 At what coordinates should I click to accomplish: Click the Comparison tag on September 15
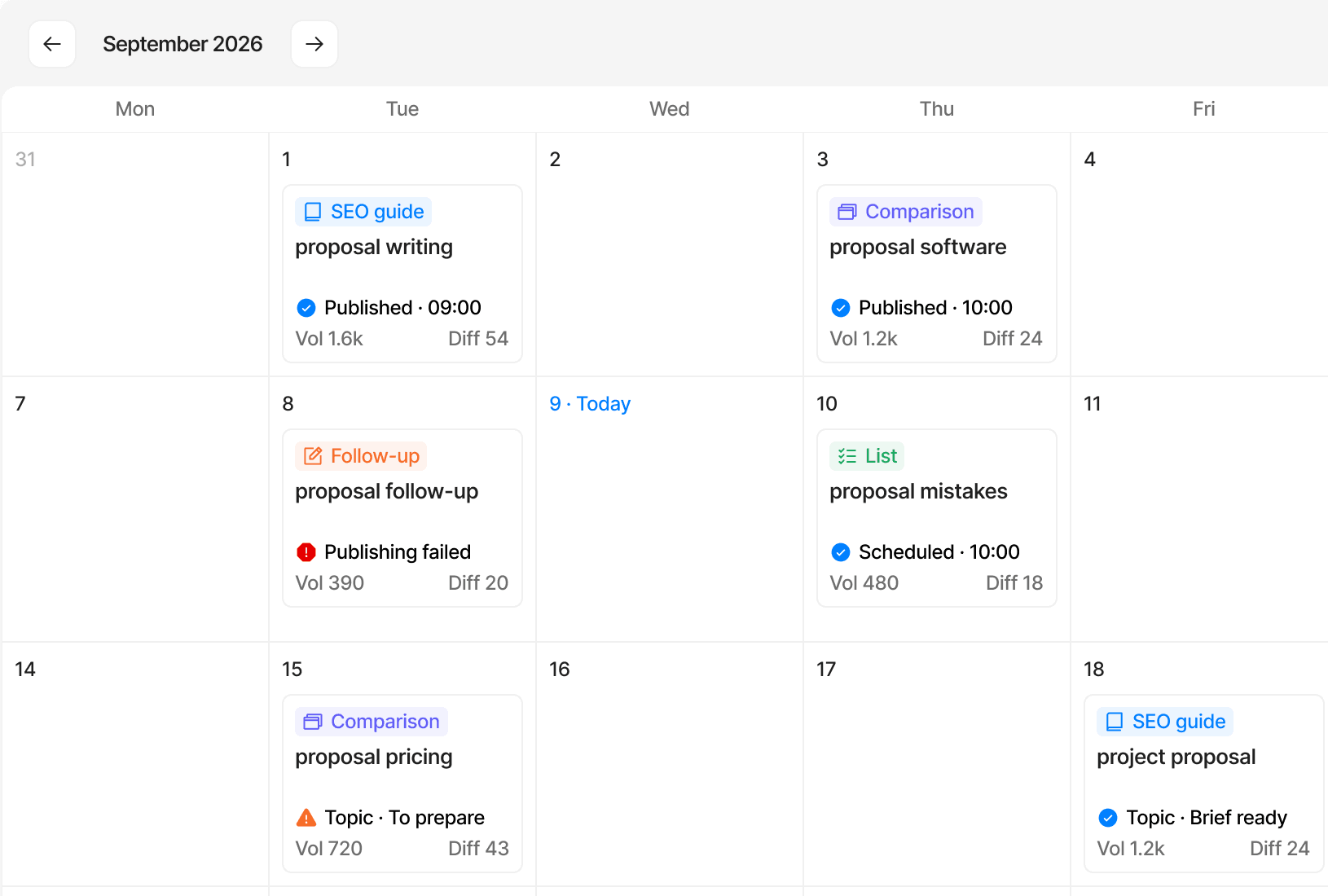pos(372,722)
